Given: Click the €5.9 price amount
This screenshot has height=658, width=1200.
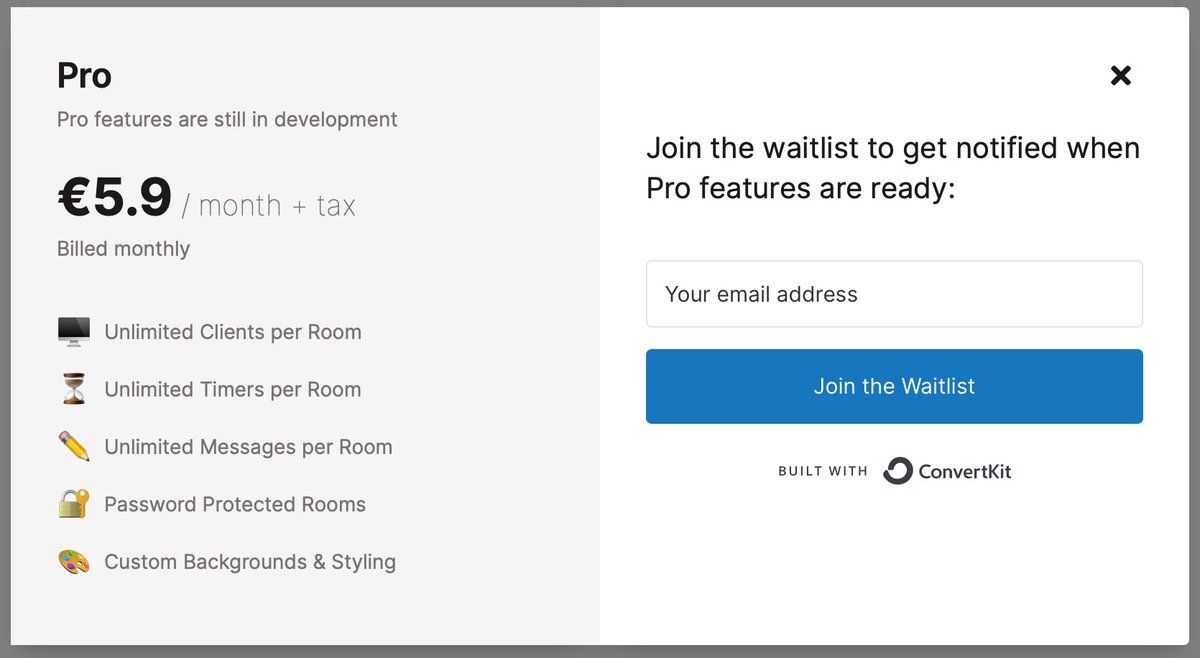Looking at the screenshot, I should 115,198.
